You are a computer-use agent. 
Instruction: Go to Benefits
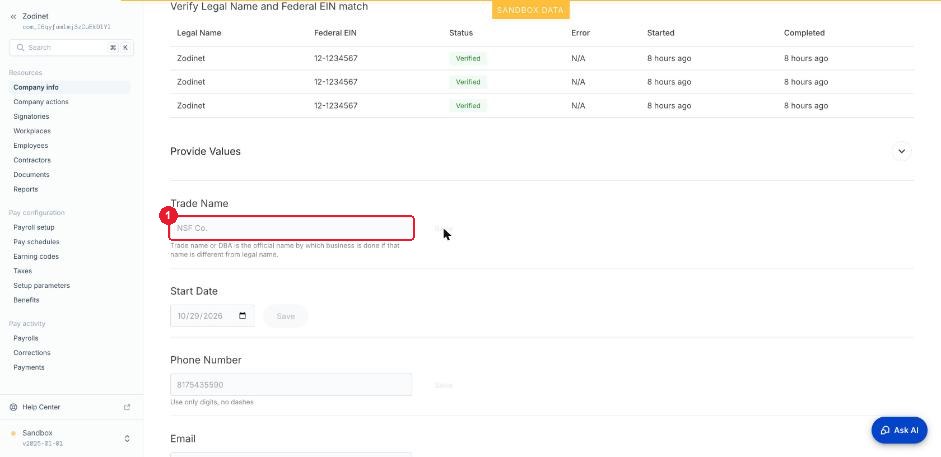click(26, 300)
